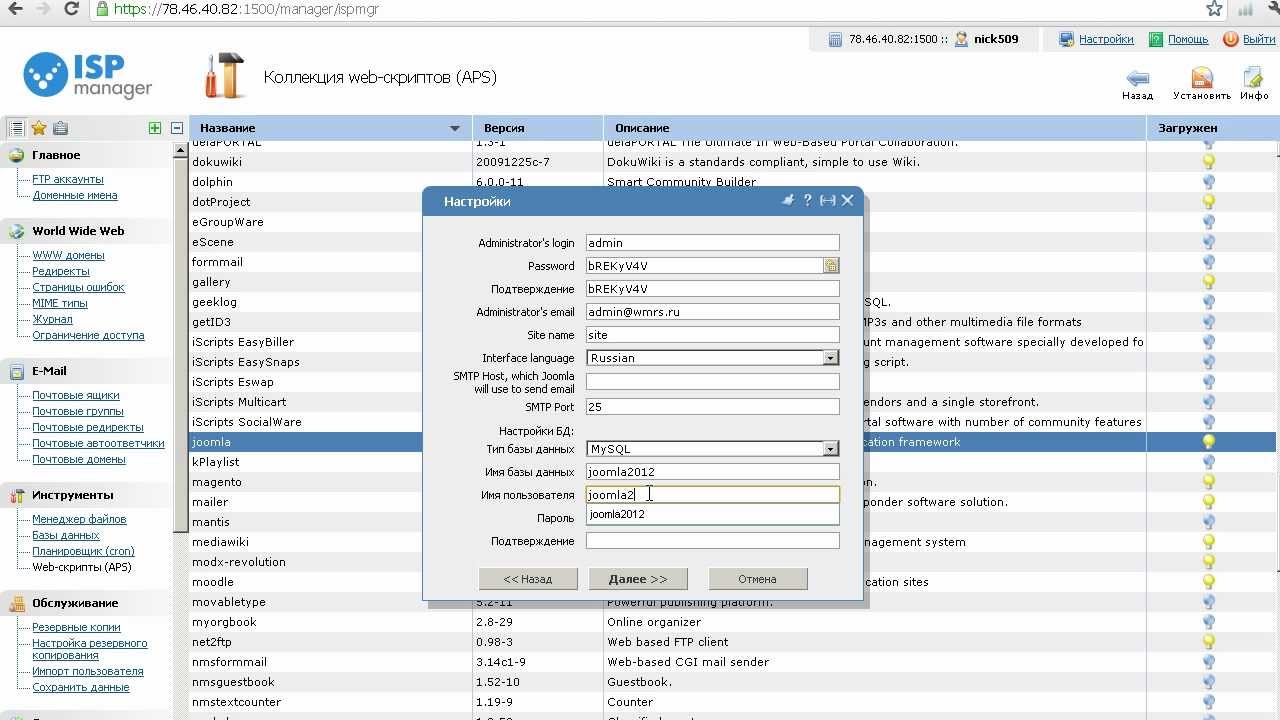Click the clipboard icon in the sidebar toolbar
The width and height of the screenshot is (1280, 720).
pos(60,128)
